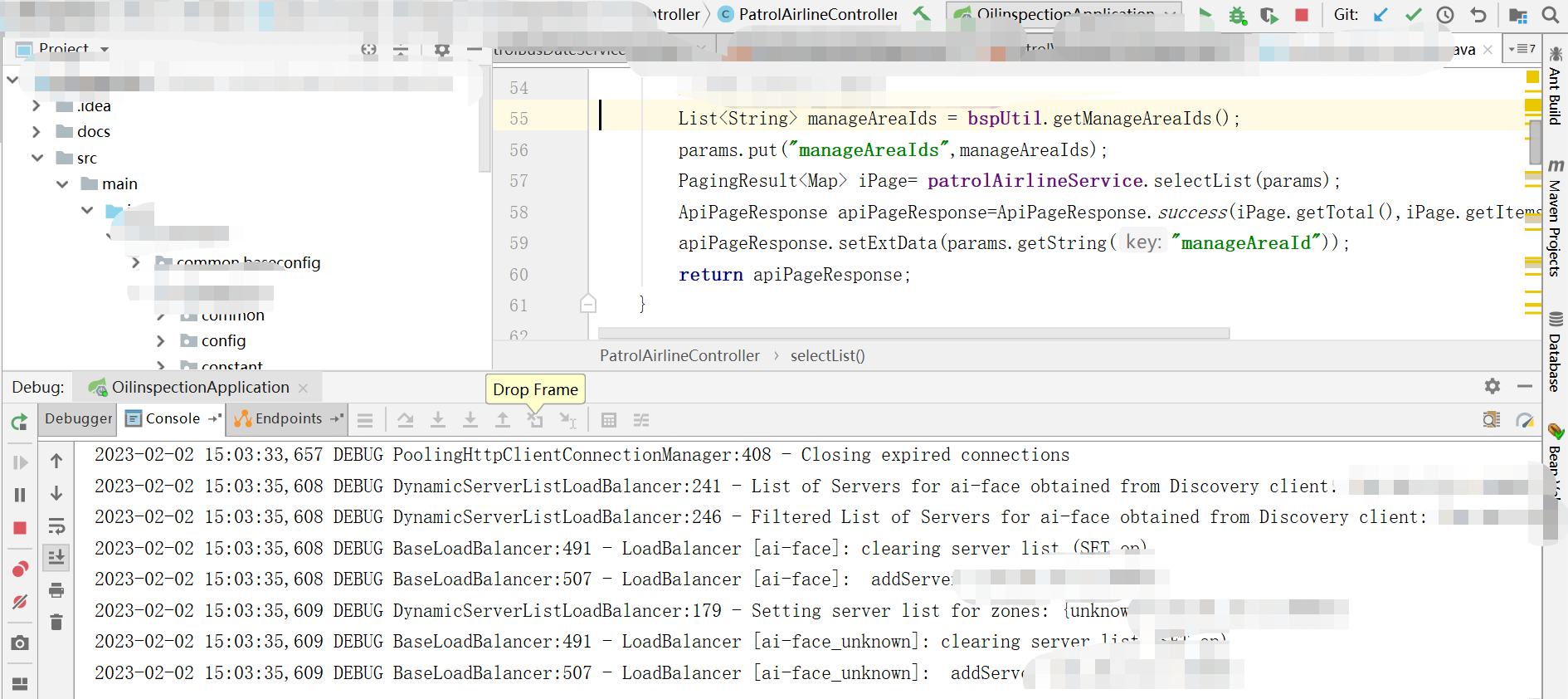Switch to the Console tab

[x=173, y=419]
